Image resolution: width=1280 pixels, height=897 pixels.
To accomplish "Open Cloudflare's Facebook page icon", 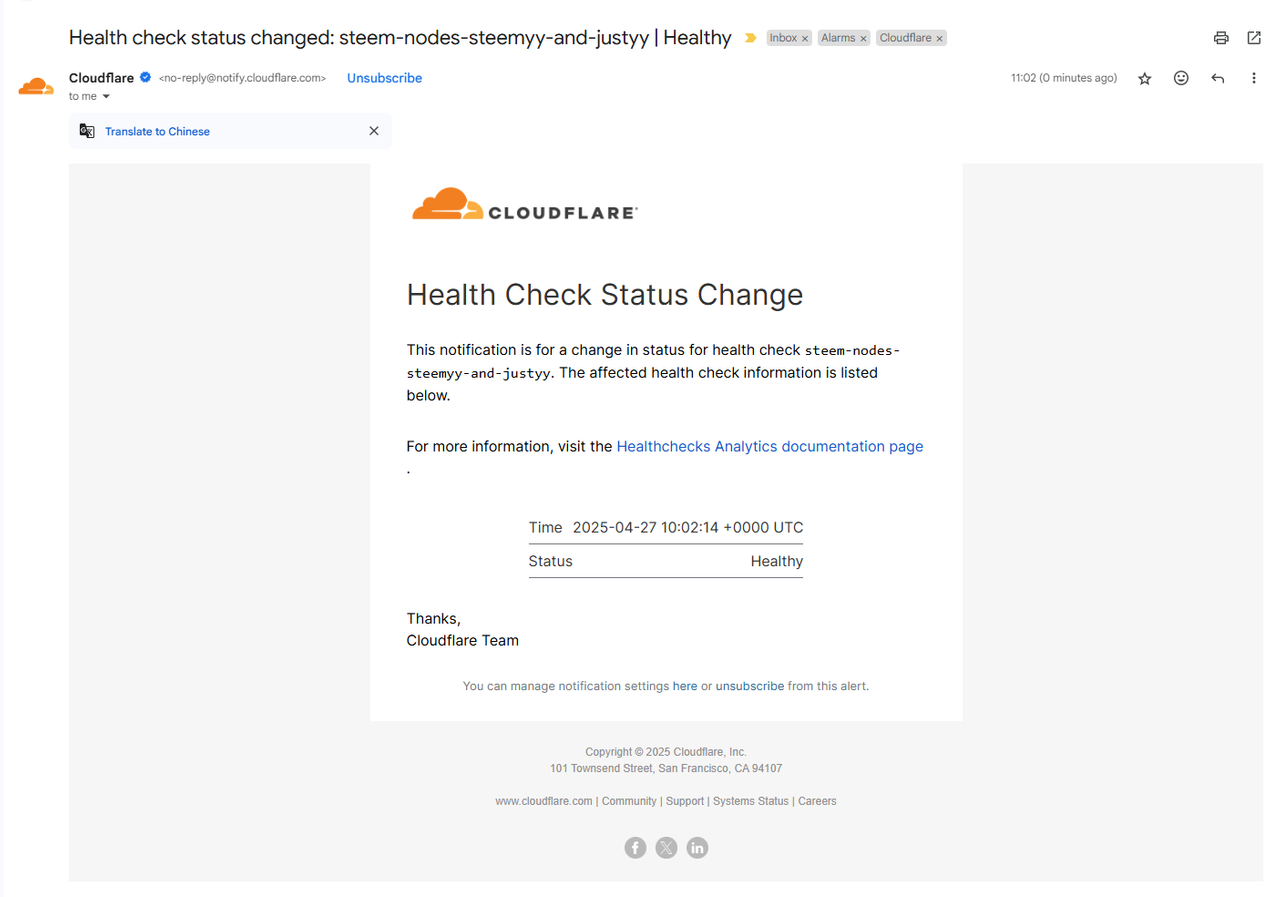I will tap(635, 848).
